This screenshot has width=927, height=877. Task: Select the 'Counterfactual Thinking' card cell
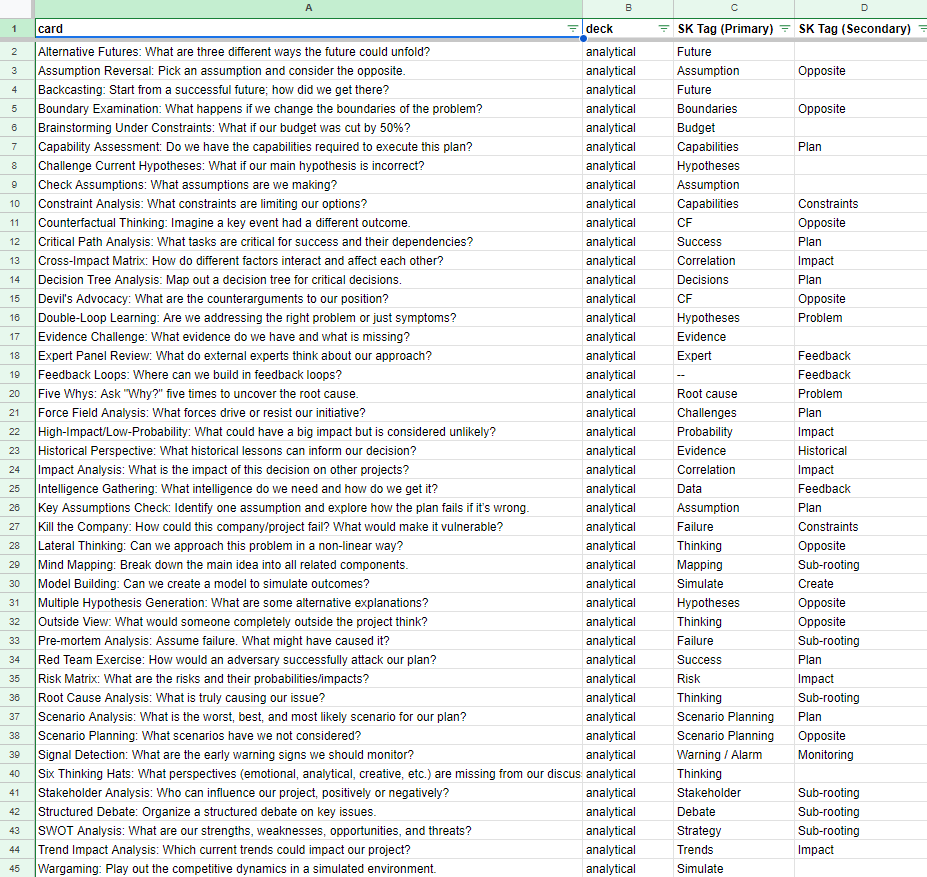309,223
